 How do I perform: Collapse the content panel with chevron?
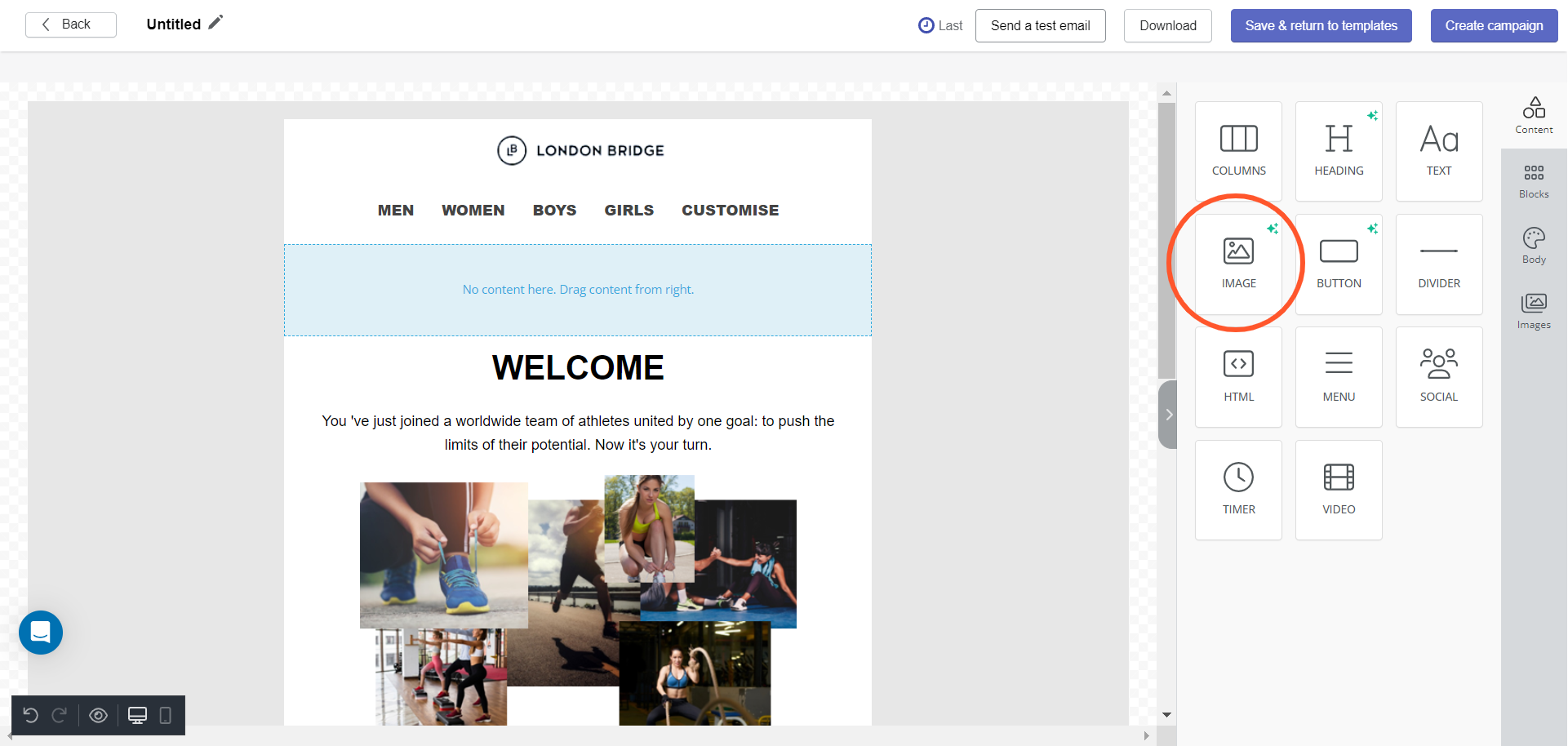[x=1168, y=415]
